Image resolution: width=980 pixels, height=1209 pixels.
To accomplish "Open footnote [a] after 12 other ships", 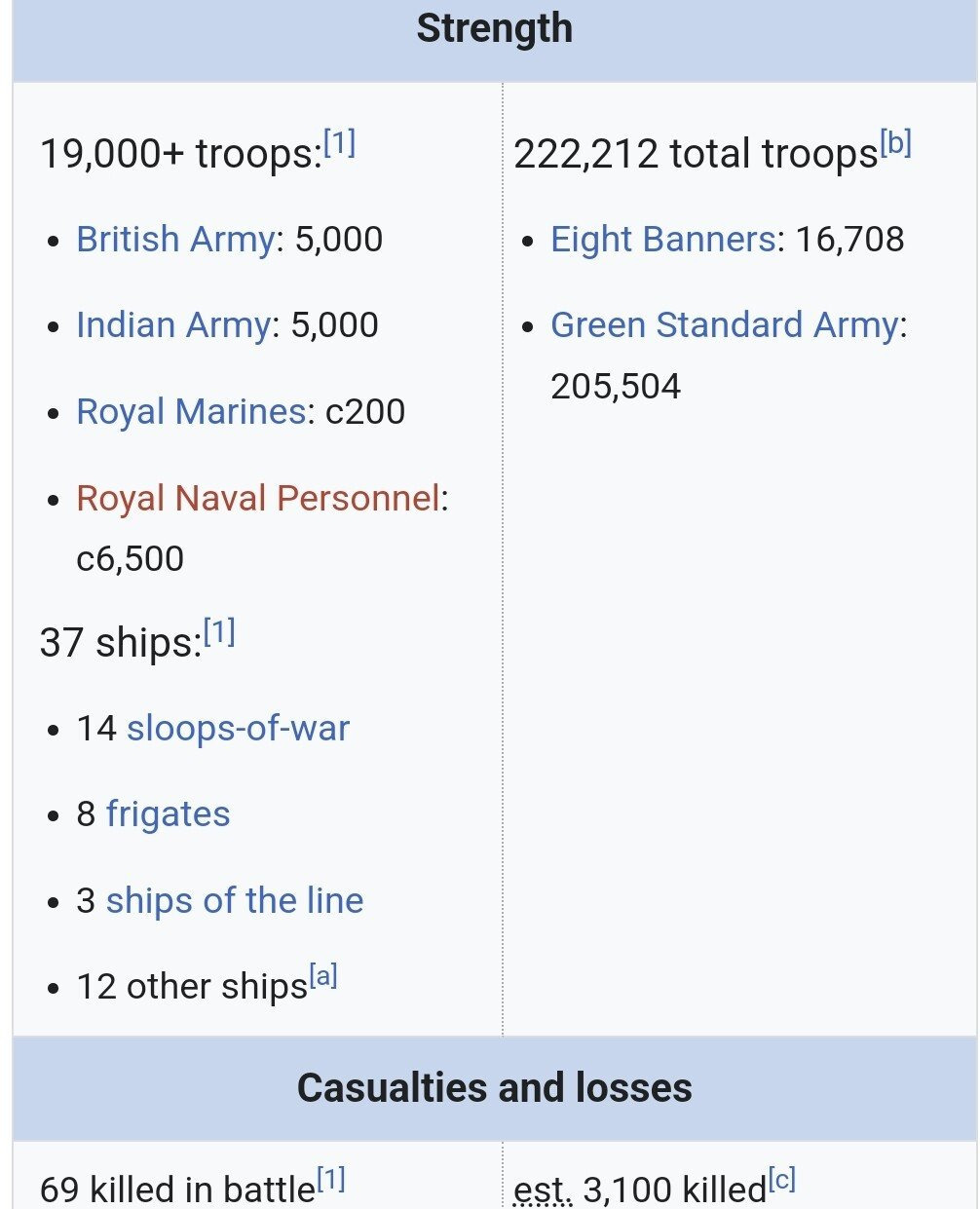I will (x=323, y=977).
